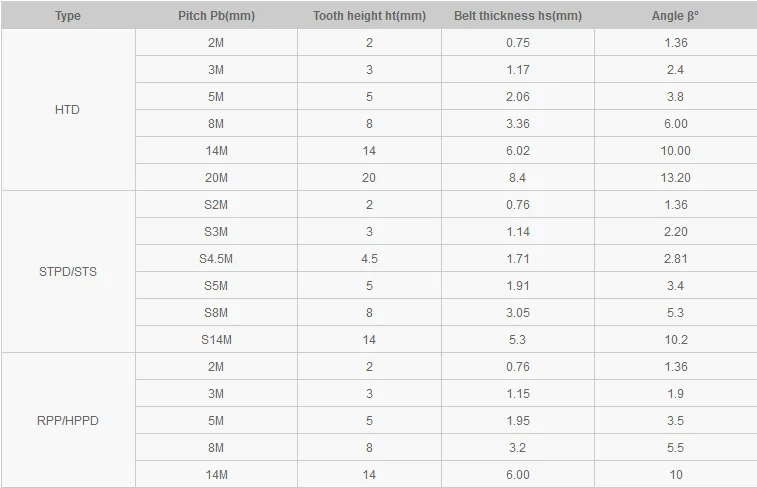Select the 6.02 belt thickness value
757x488 pixels.
[518, 151]
